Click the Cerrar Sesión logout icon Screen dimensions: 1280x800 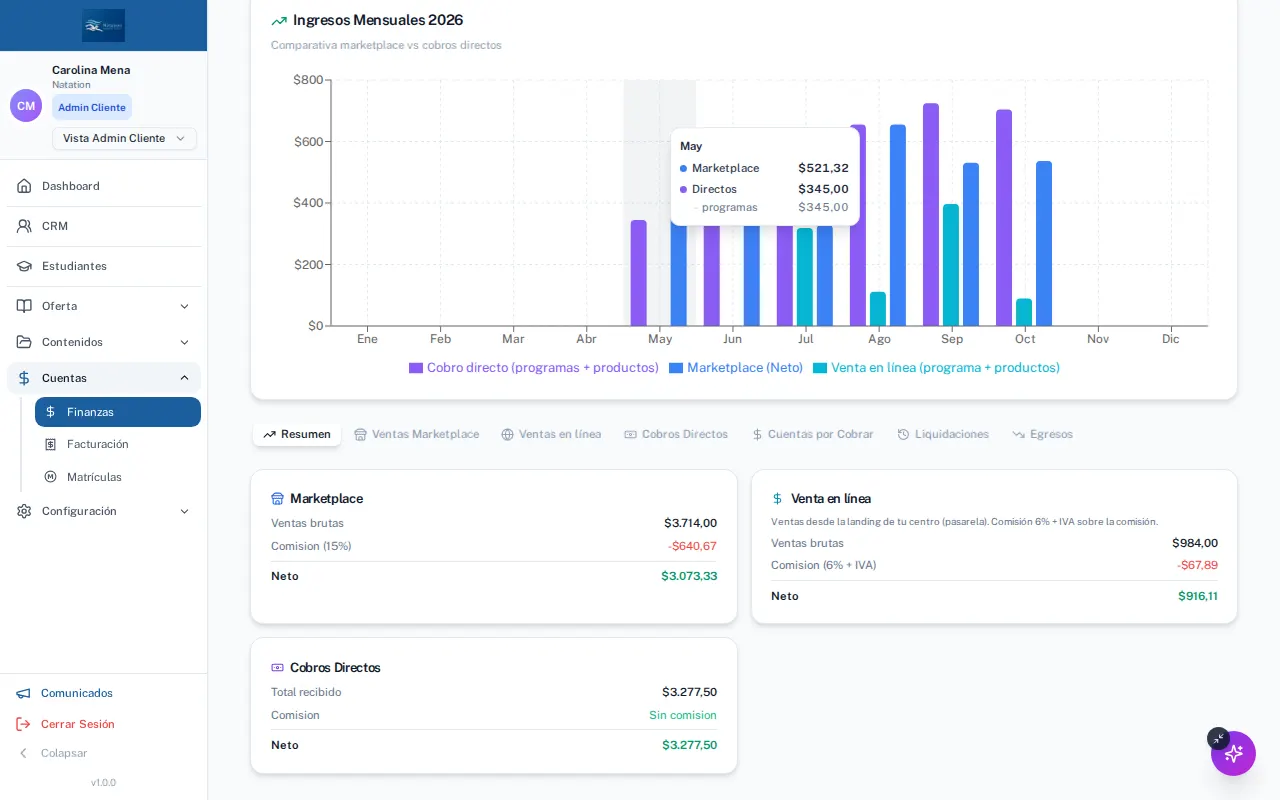tap(23, 724)
